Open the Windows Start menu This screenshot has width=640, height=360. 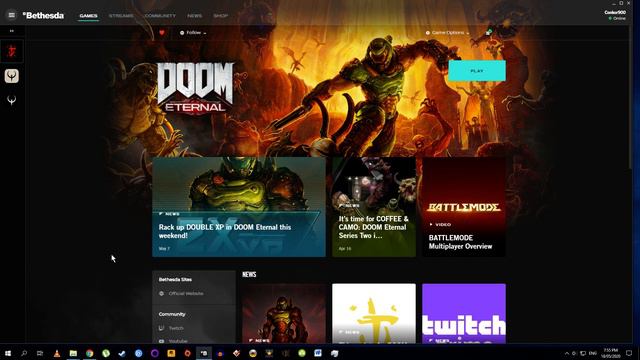tap(8, 353)
